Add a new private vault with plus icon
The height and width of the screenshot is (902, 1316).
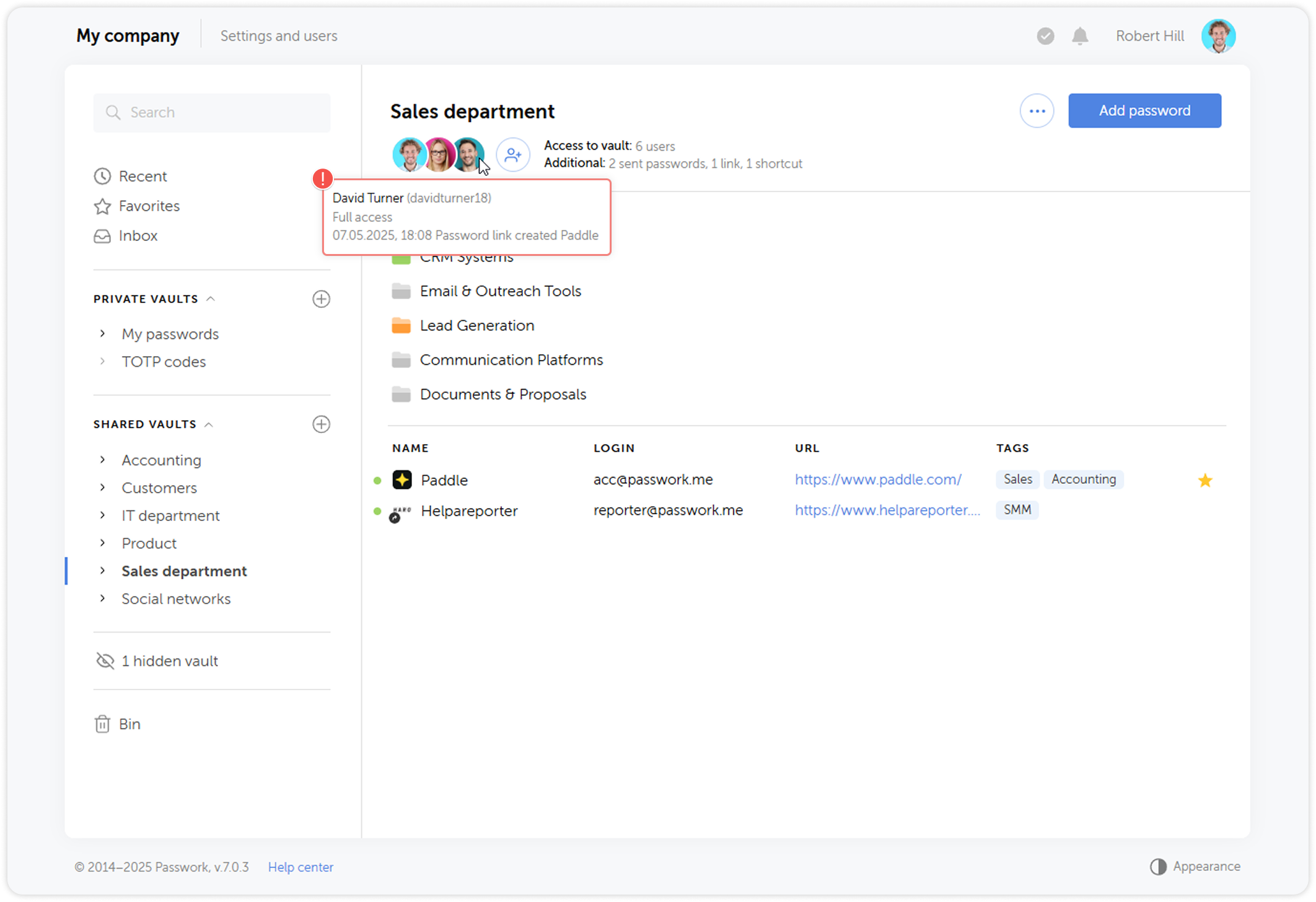click(321, 299)
